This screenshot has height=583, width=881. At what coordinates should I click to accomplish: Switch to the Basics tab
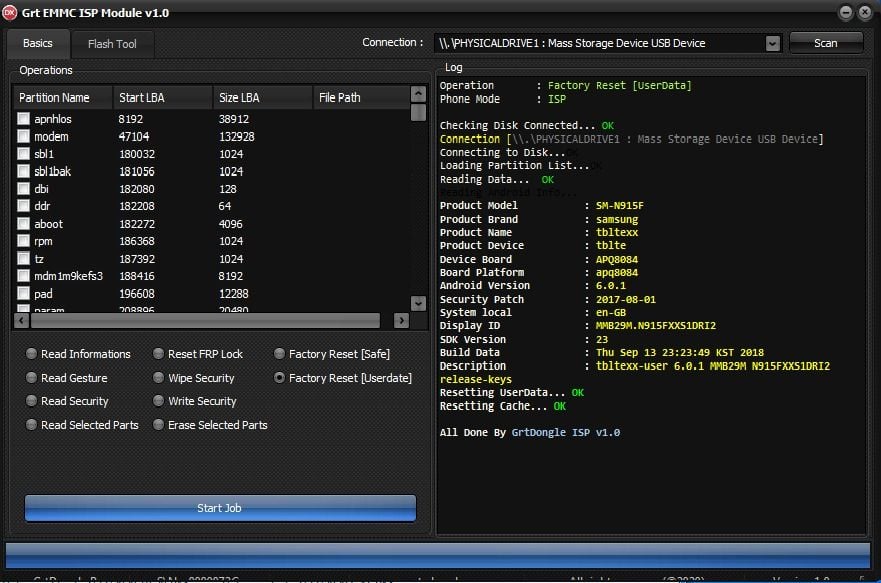(38, 43)
